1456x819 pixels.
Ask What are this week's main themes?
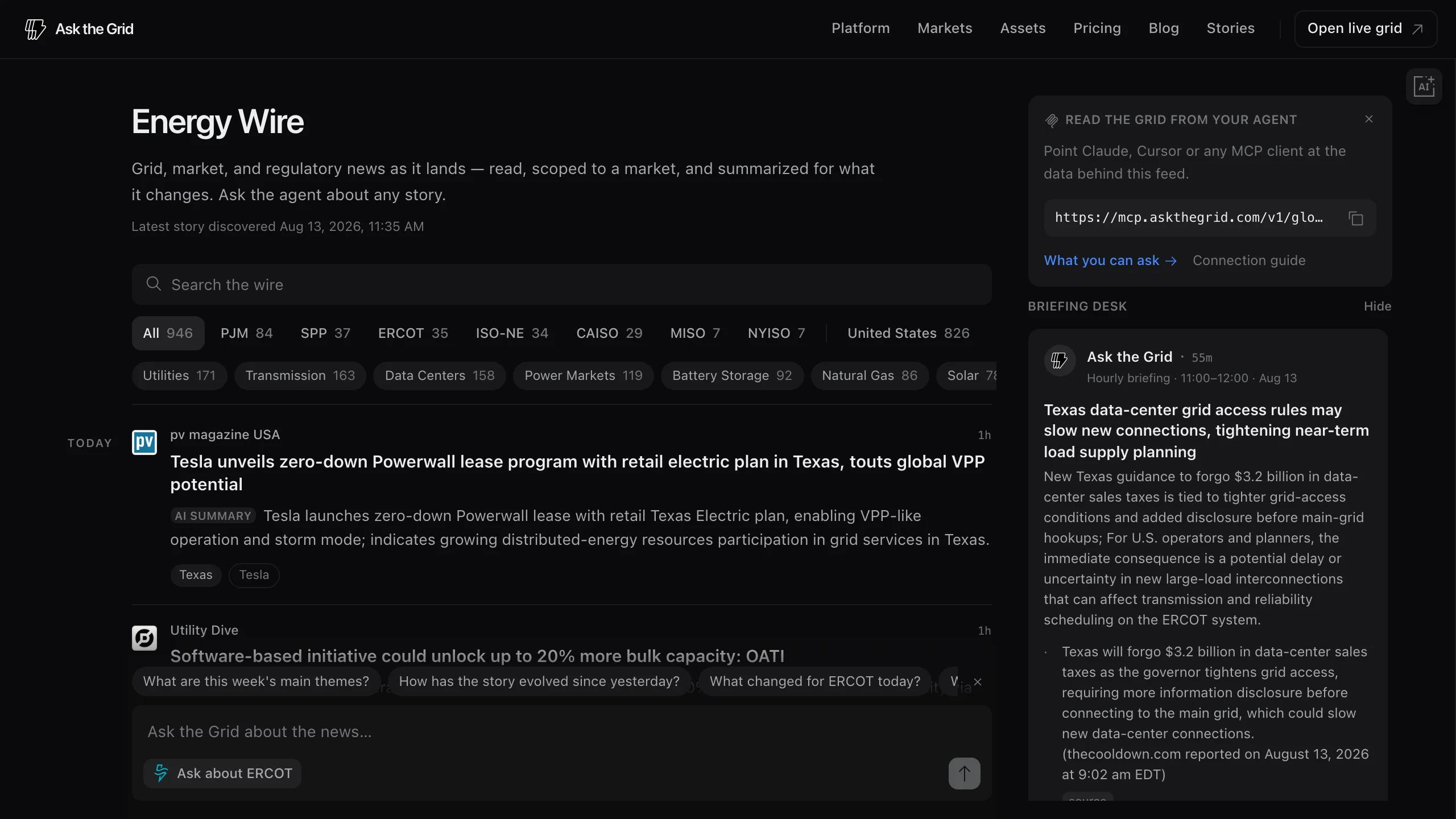click(x=256, y=681)
